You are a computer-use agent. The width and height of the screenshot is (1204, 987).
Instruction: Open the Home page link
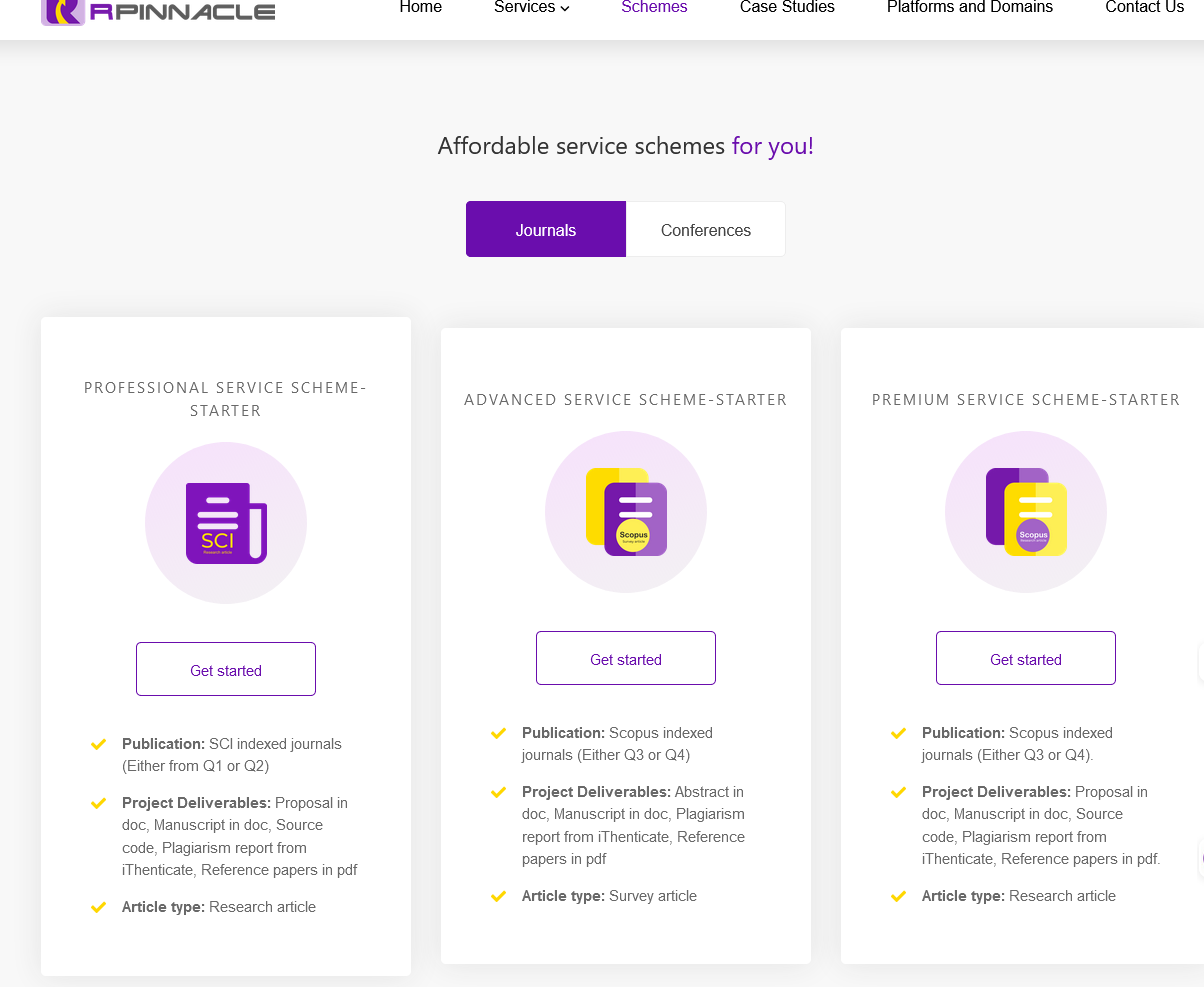pyautogui.click(x=420, y=8)
